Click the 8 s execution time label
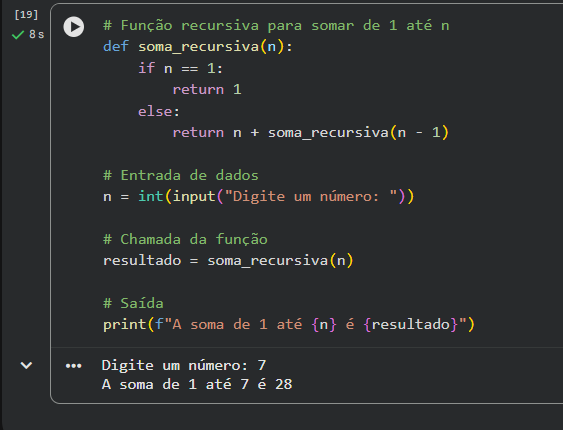 click(x=36, y=34)
